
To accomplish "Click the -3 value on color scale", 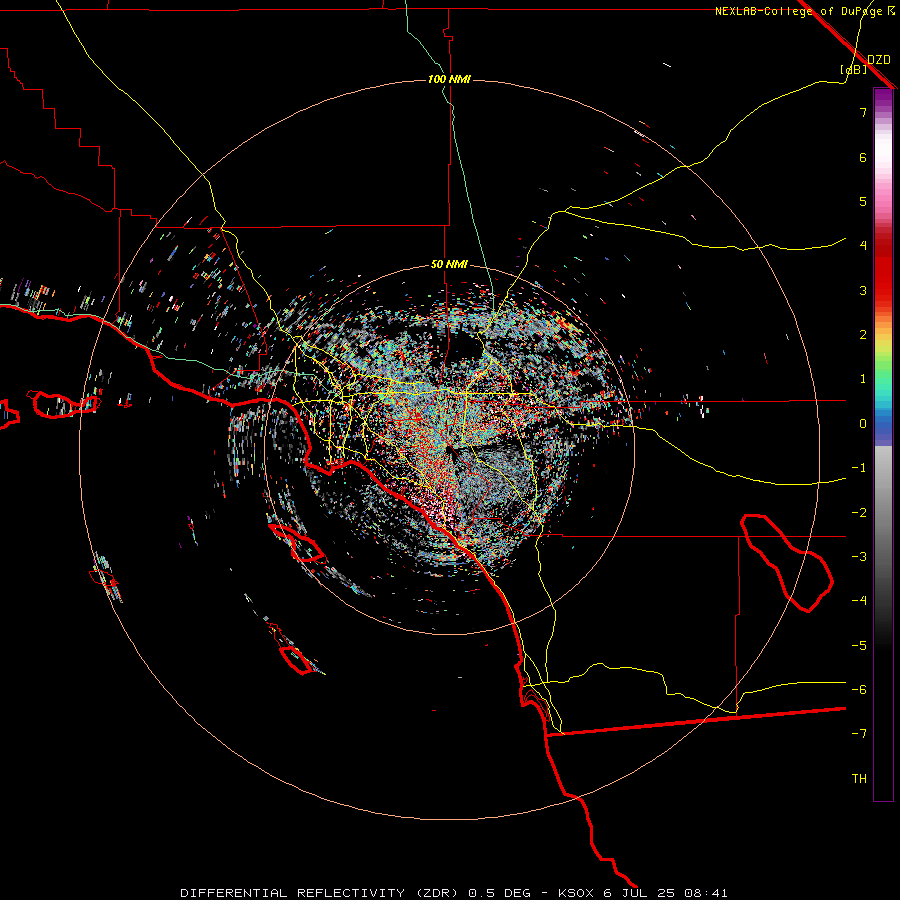I will [859, 557].
